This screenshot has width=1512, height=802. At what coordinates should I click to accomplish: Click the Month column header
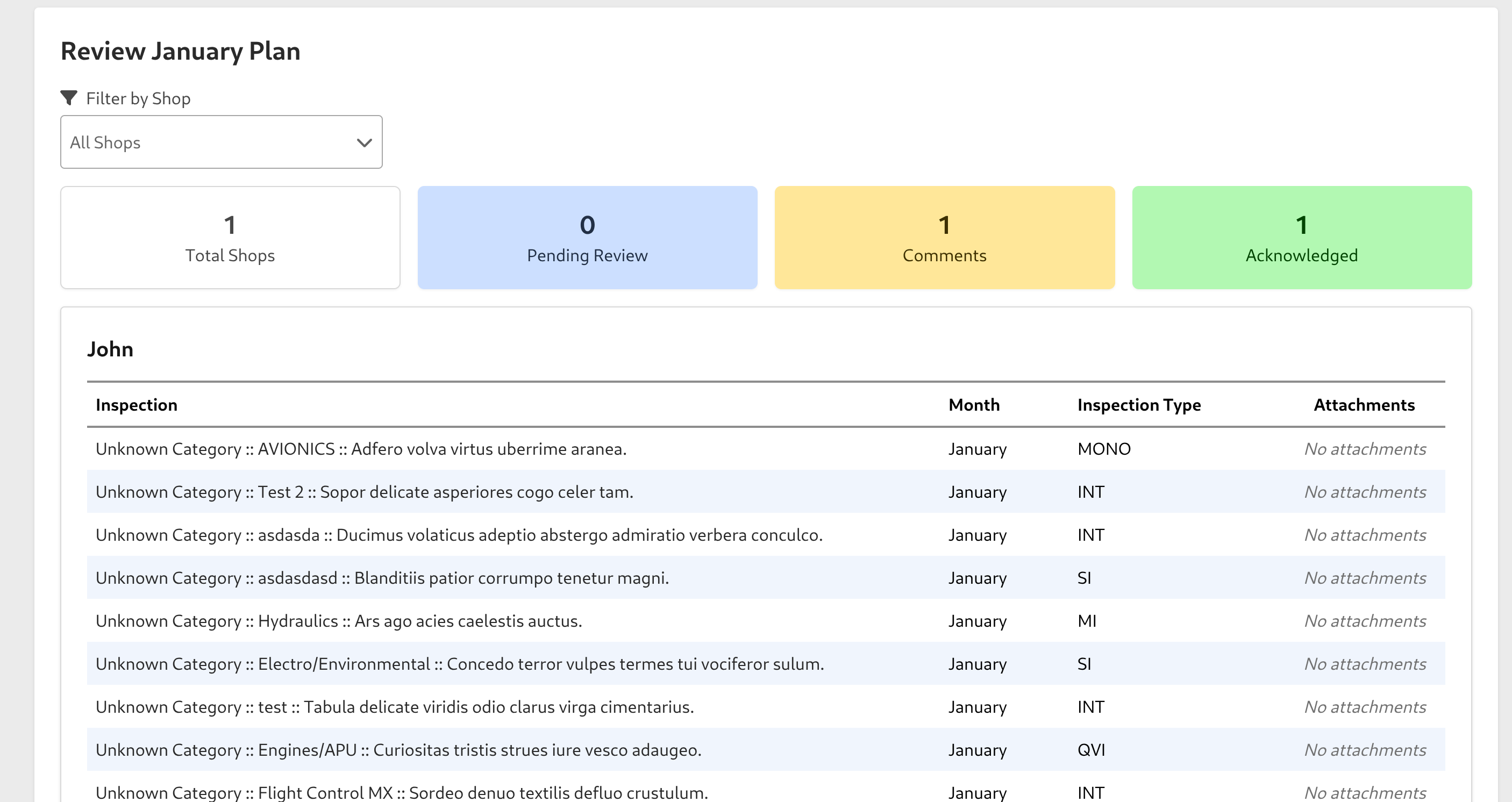coord(974,405)
